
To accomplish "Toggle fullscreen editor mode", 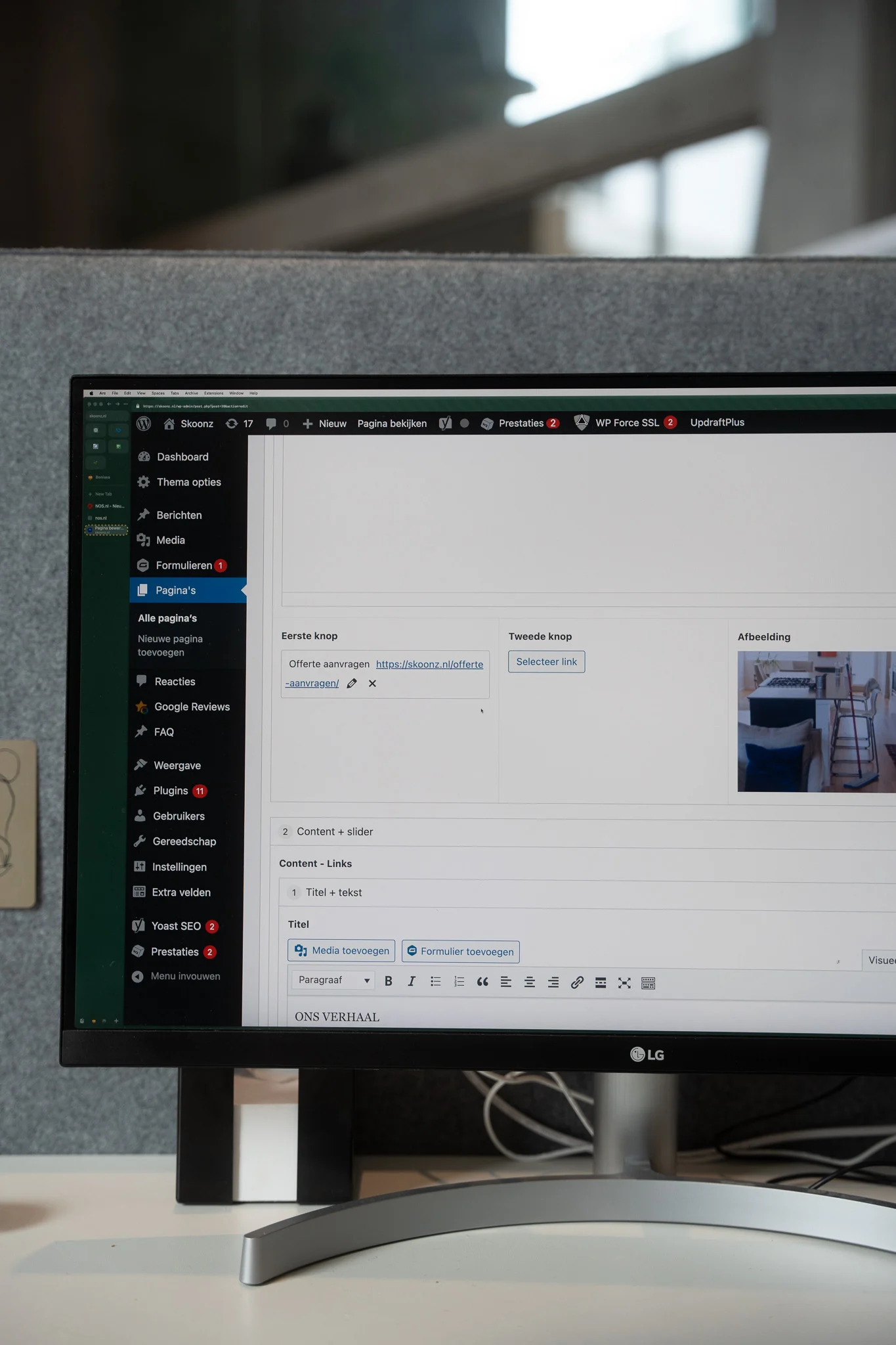I will (x=624, y=983).
